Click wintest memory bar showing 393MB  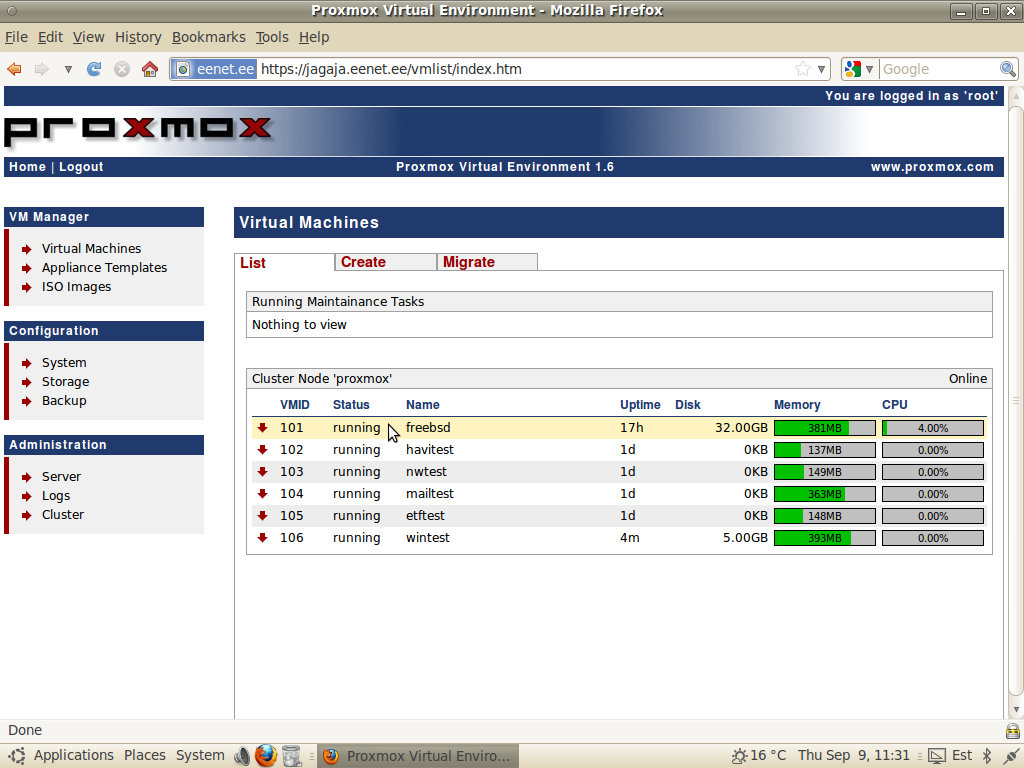(x=825, y=538)
